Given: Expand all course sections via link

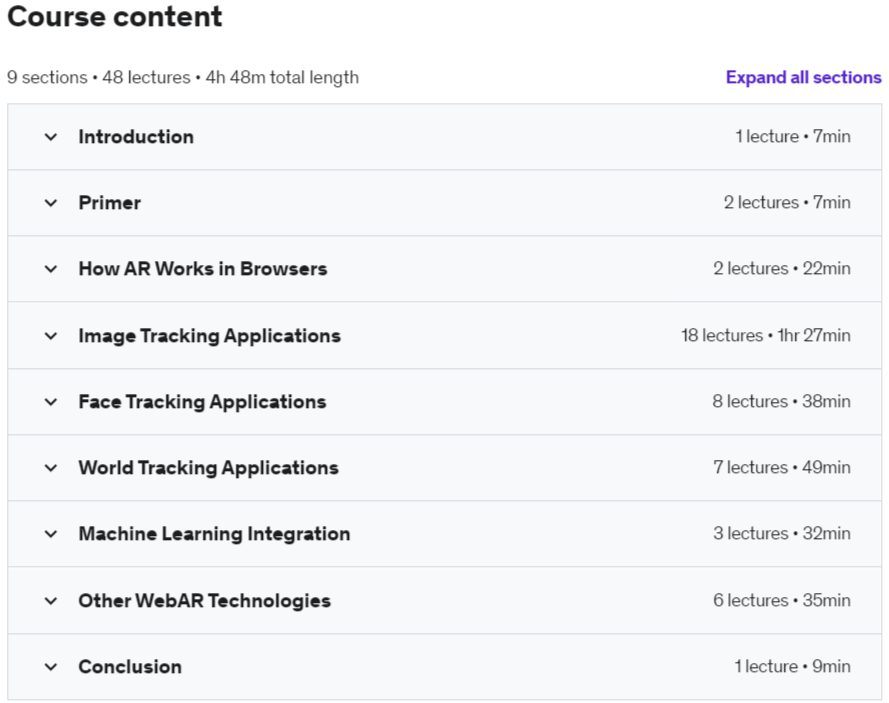Looking at the screenshot, I should (x=803, y=78).
